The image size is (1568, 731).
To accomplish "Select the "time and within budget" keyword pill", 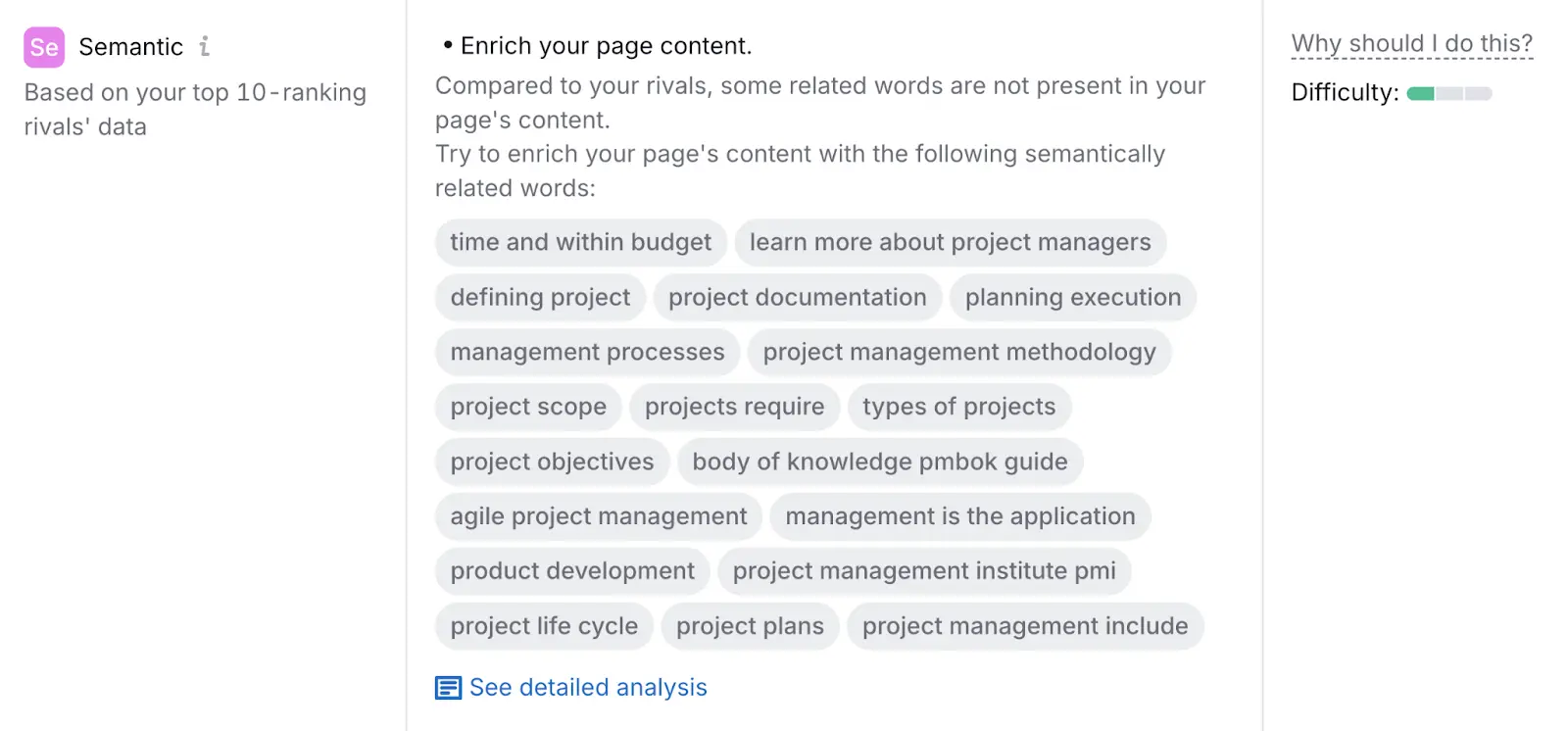I will (580, 242).
